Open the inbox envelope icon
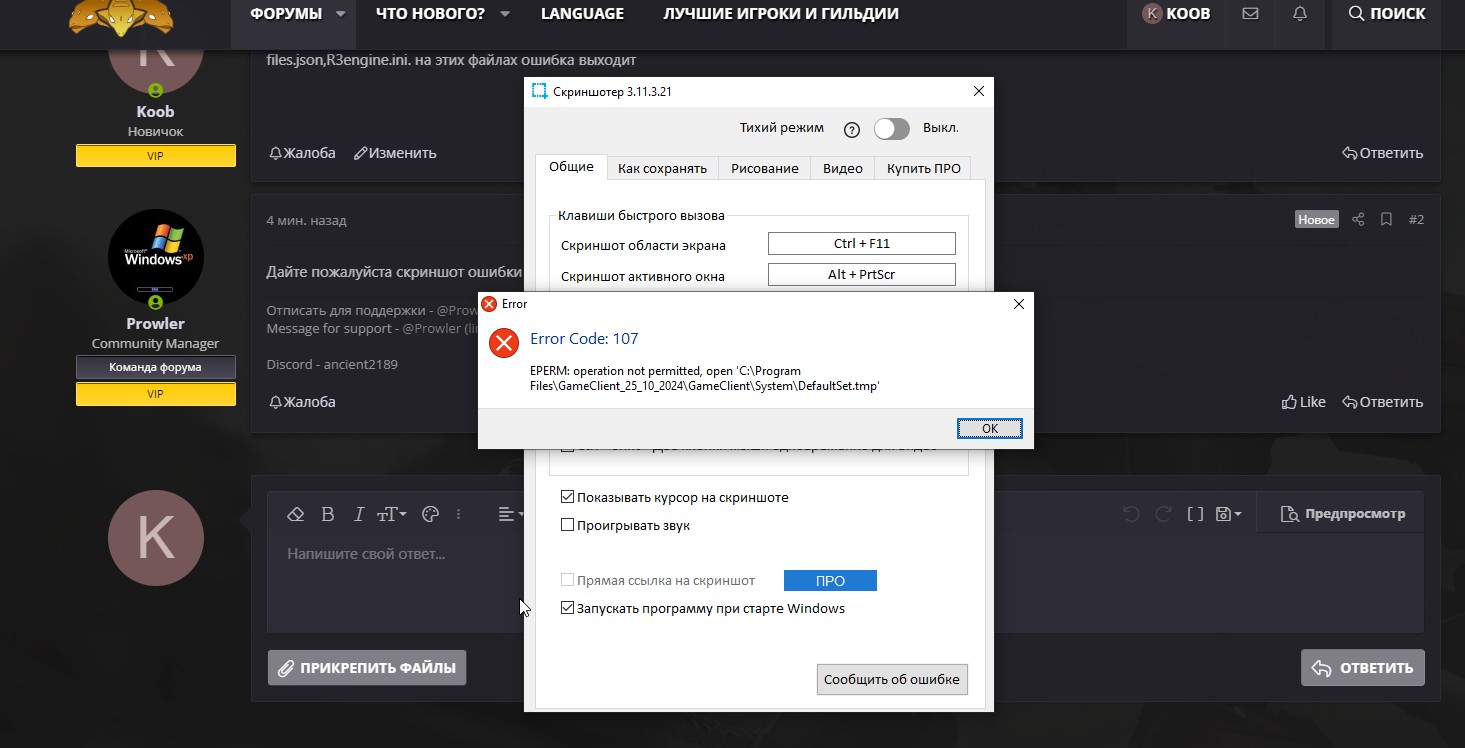Screen dimensions: 1465x748 click(1250, 14)
